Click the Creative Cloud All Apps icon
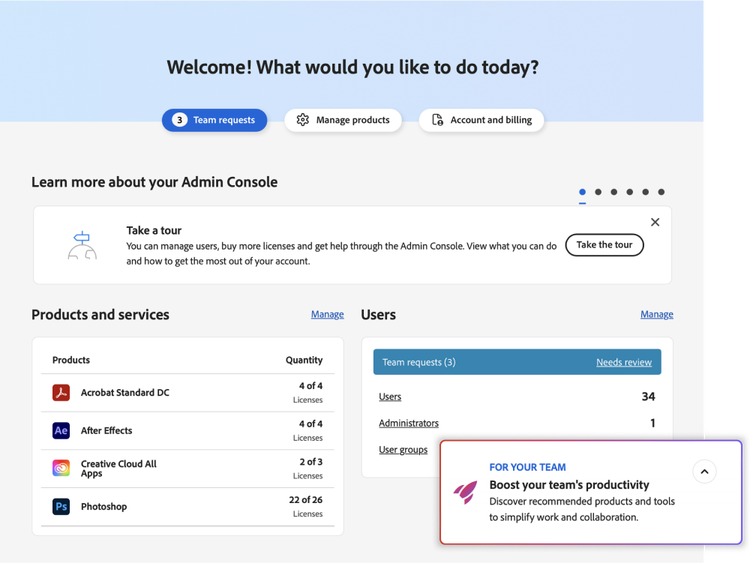The width and height of the screenshot is (750, 563). pos(61,468)
